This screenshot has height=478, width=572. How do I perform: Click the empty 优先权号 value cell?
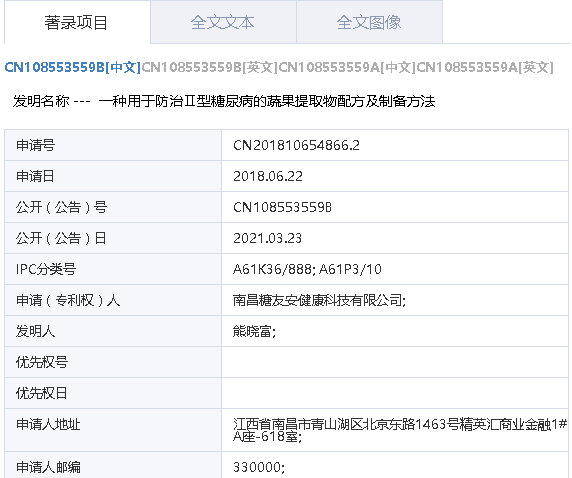pos(395,362)
